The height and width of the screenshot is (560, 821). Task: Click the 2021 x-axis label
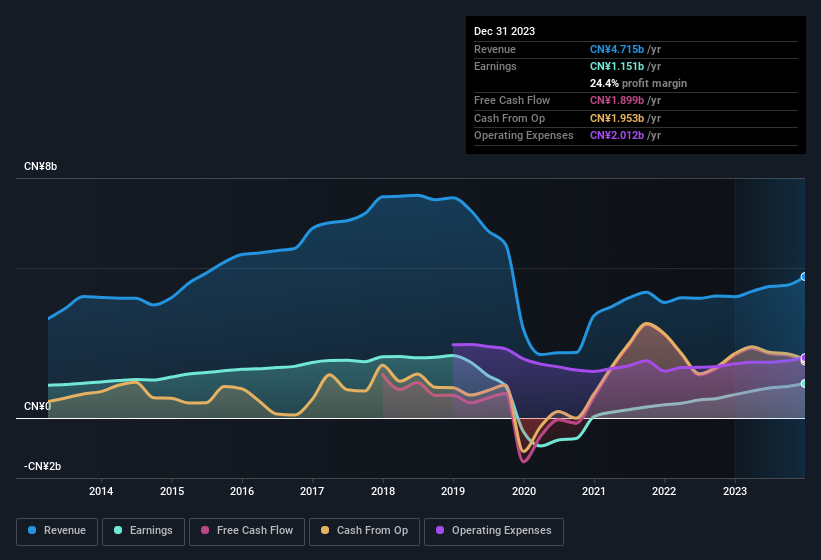point(594,491)
